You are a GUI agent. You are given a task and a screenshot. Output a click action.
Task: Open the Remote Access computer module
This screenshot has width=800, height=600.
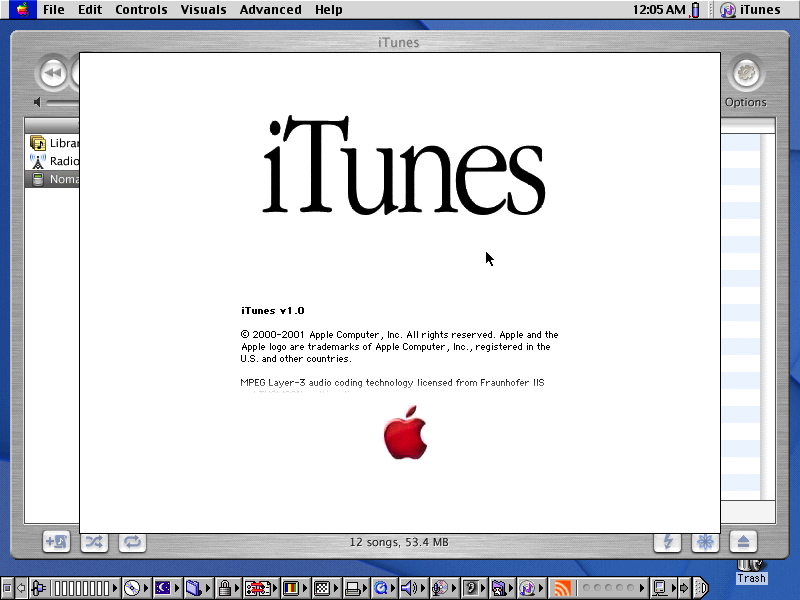click(x=660, y=588)
